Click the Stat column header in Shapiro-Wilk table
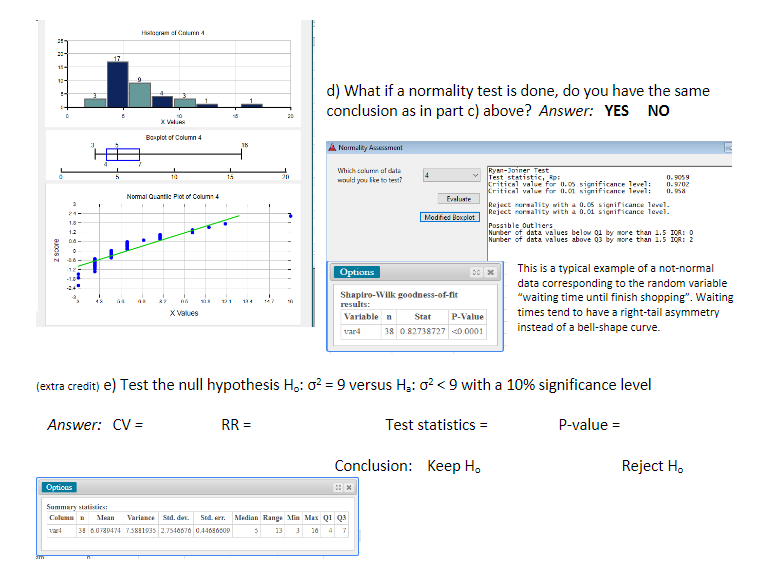This screenshot has height=576, width=773. [x=422, y=317]
